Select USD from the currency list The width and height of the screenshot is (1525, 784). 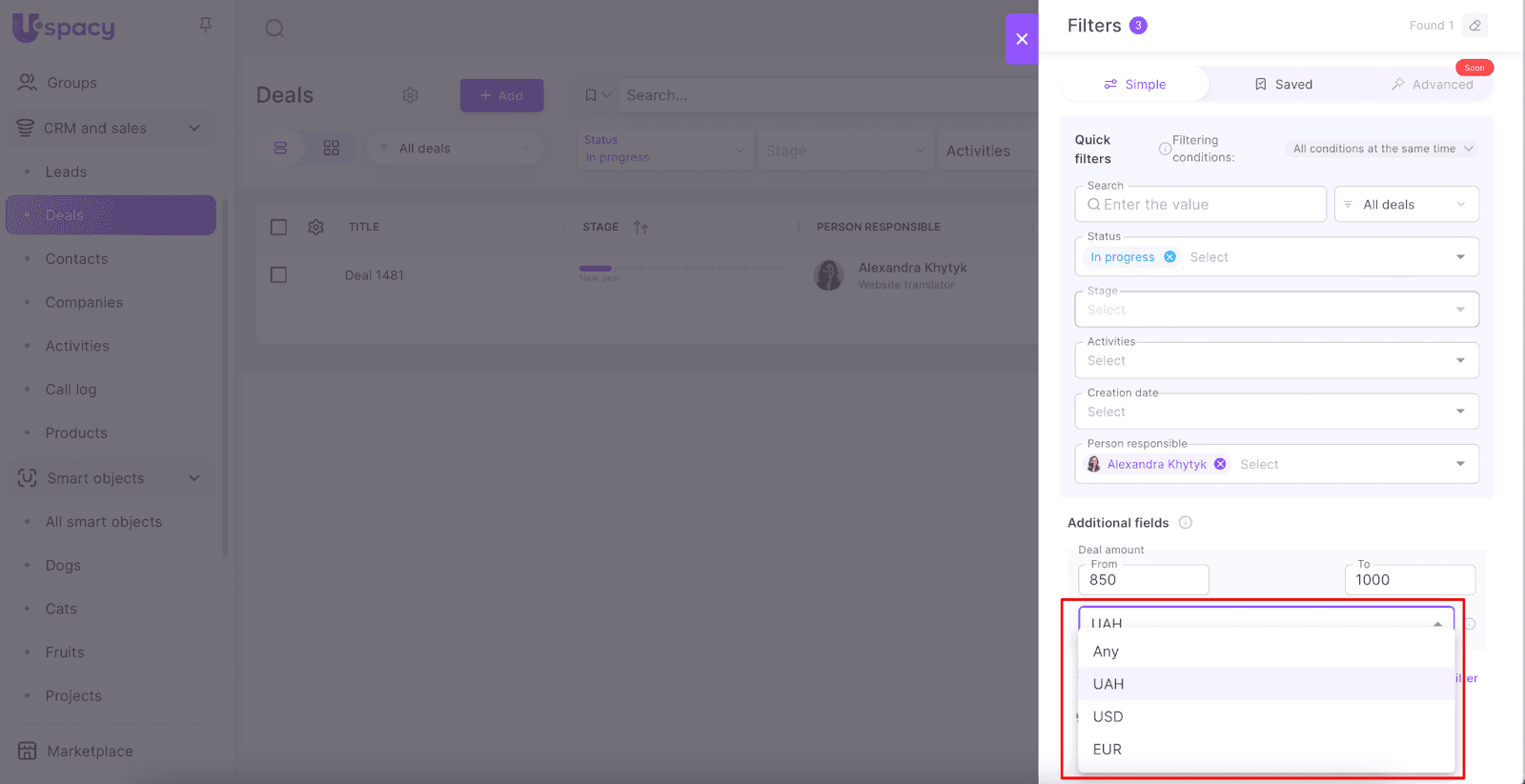pos(1108,716)
